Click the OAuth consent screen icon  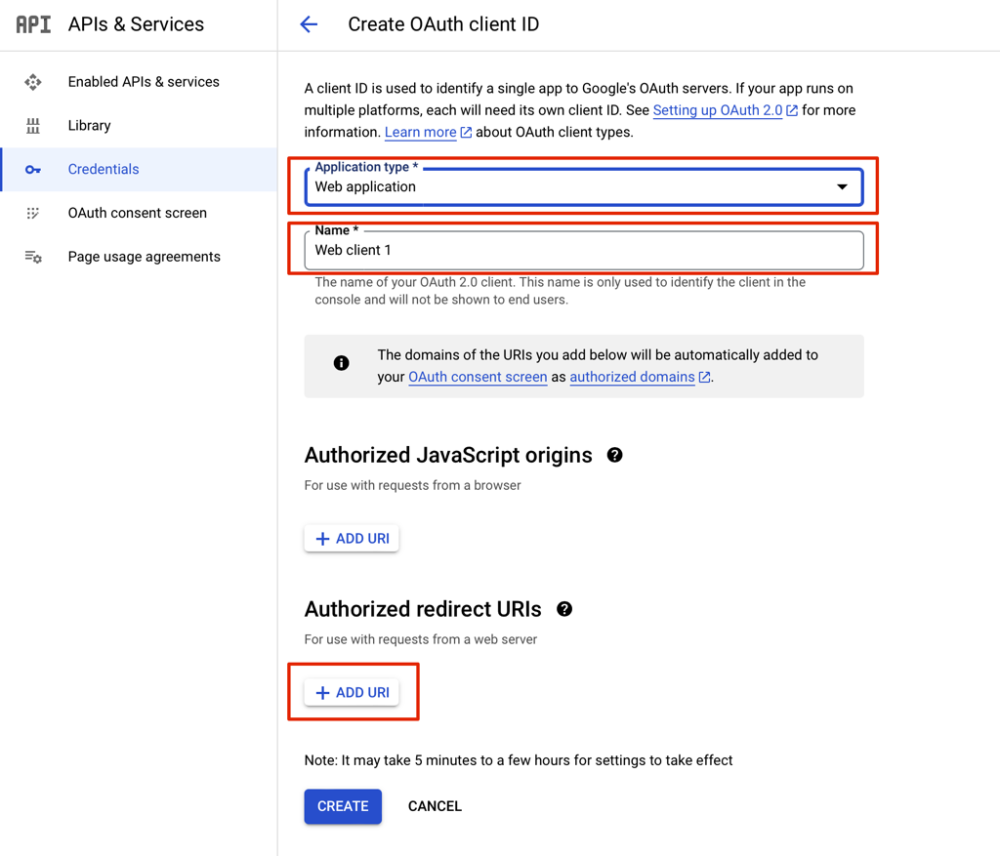click(x=33, y=213)
